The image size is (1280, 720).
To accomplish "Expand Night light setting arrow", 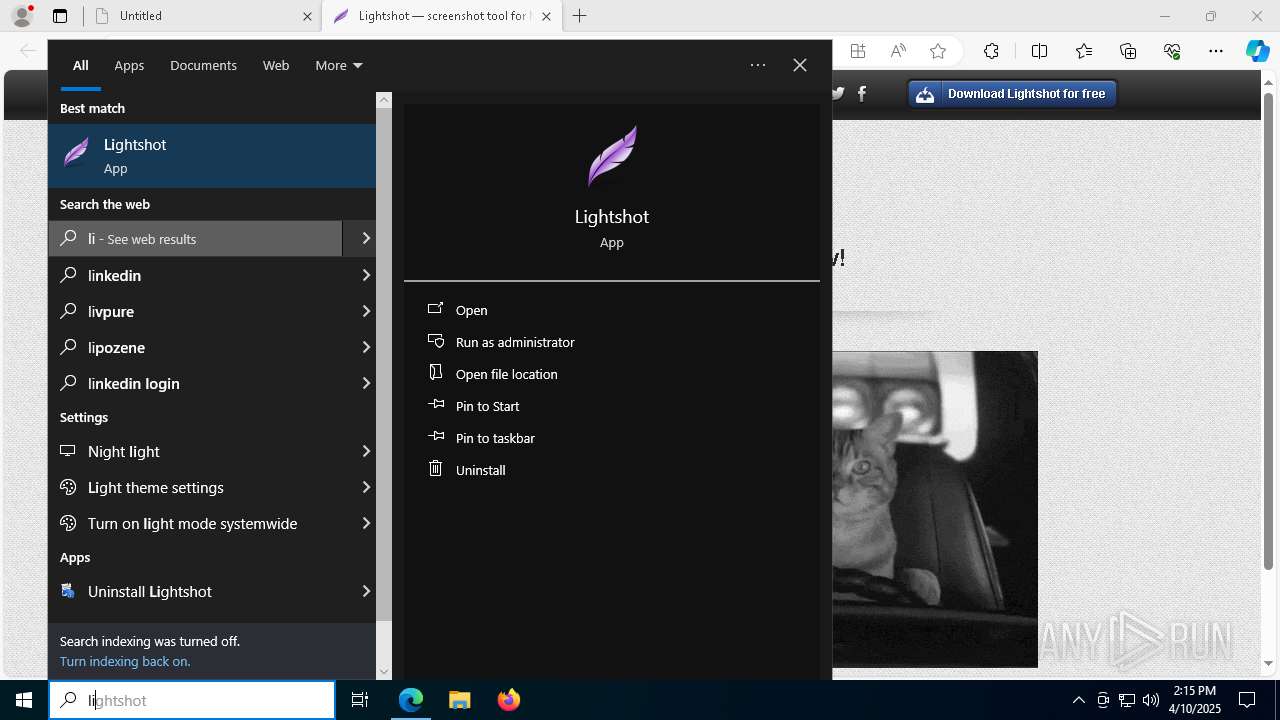I will click(366, 451).
